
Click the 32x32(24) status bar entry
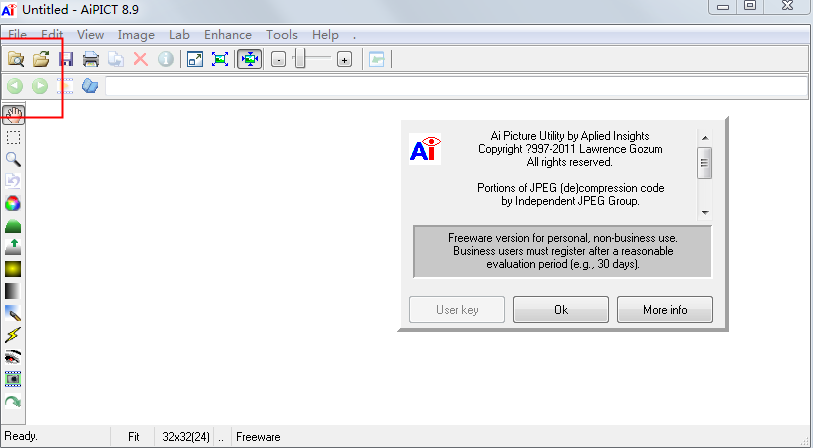186,437
